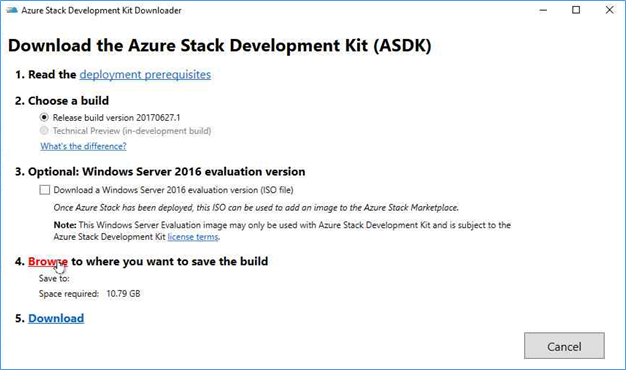Click the "Release build version 20170627.1" label
The height and width of the screenshot is (370, 626).
(x=117, y=117)
